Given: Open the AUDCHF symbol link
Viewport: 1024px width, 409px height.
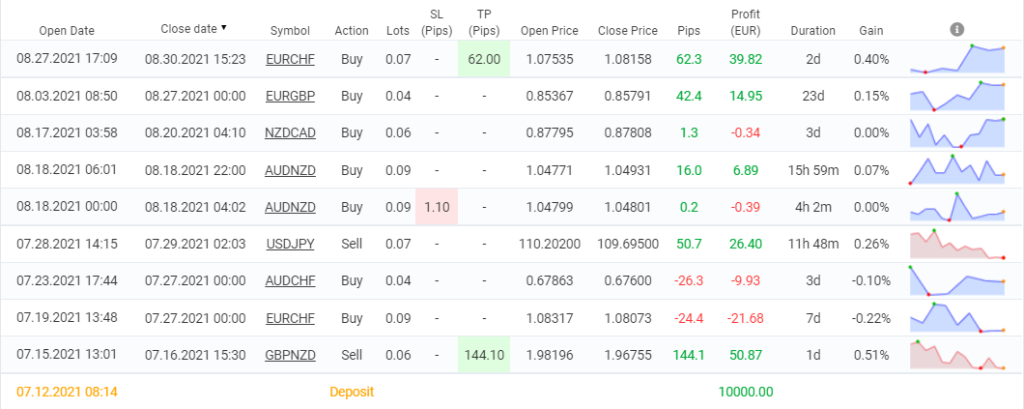Looking at the screenshot, I should click(290, 281).
